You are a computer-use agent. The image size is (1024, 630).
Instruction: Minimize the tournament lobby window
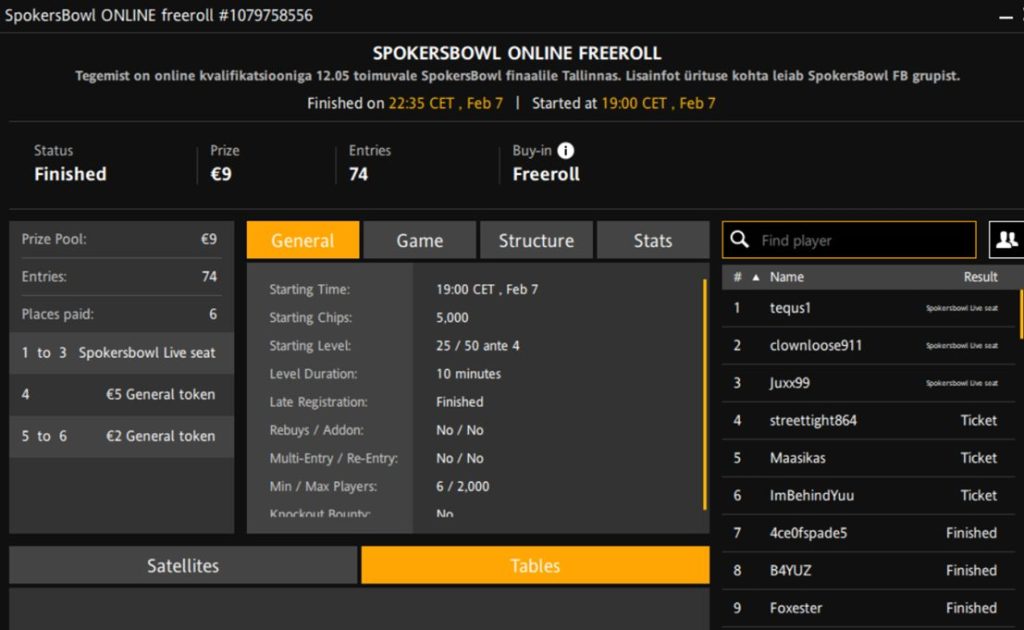[x=1005, y=17]
